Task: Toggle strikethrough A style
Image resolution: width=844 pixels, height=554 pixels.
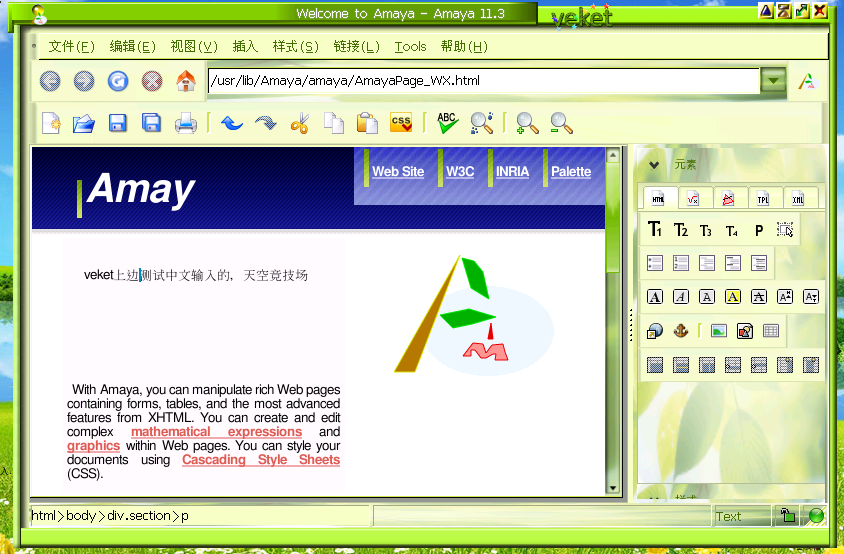Action: point(758,297)
